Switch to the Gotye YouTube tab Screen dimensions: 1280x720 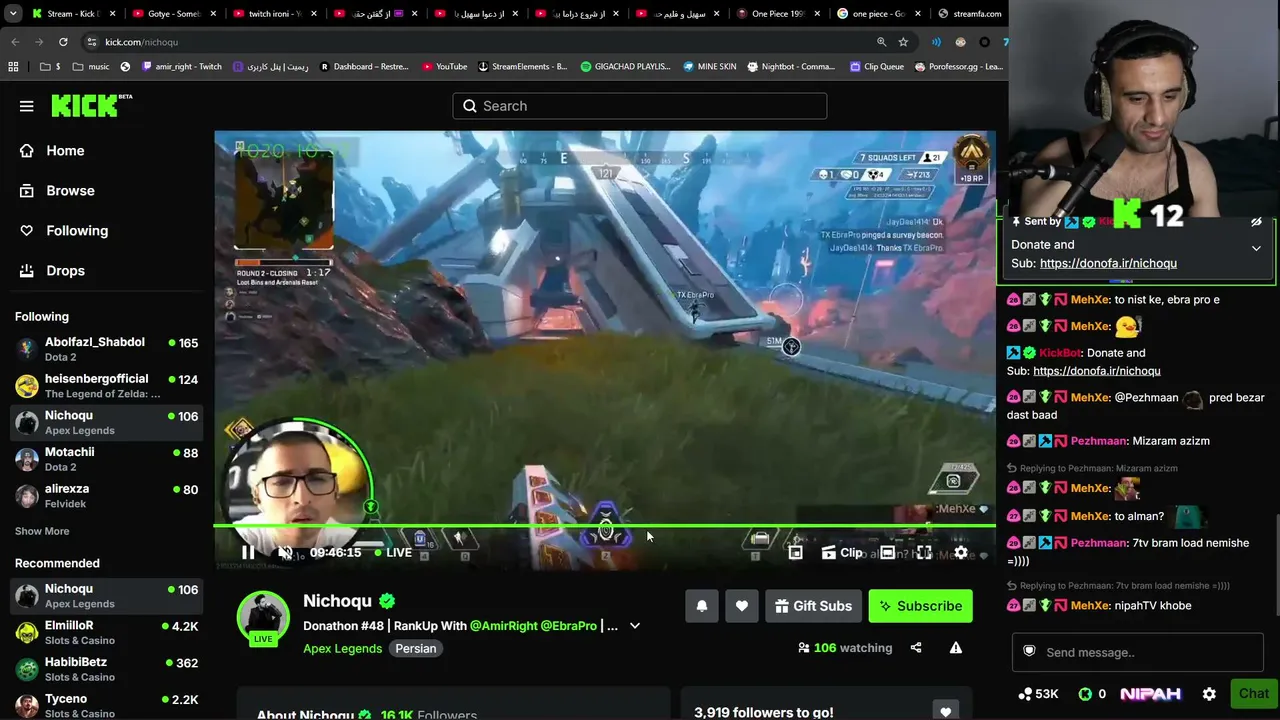tap(174, 14)
